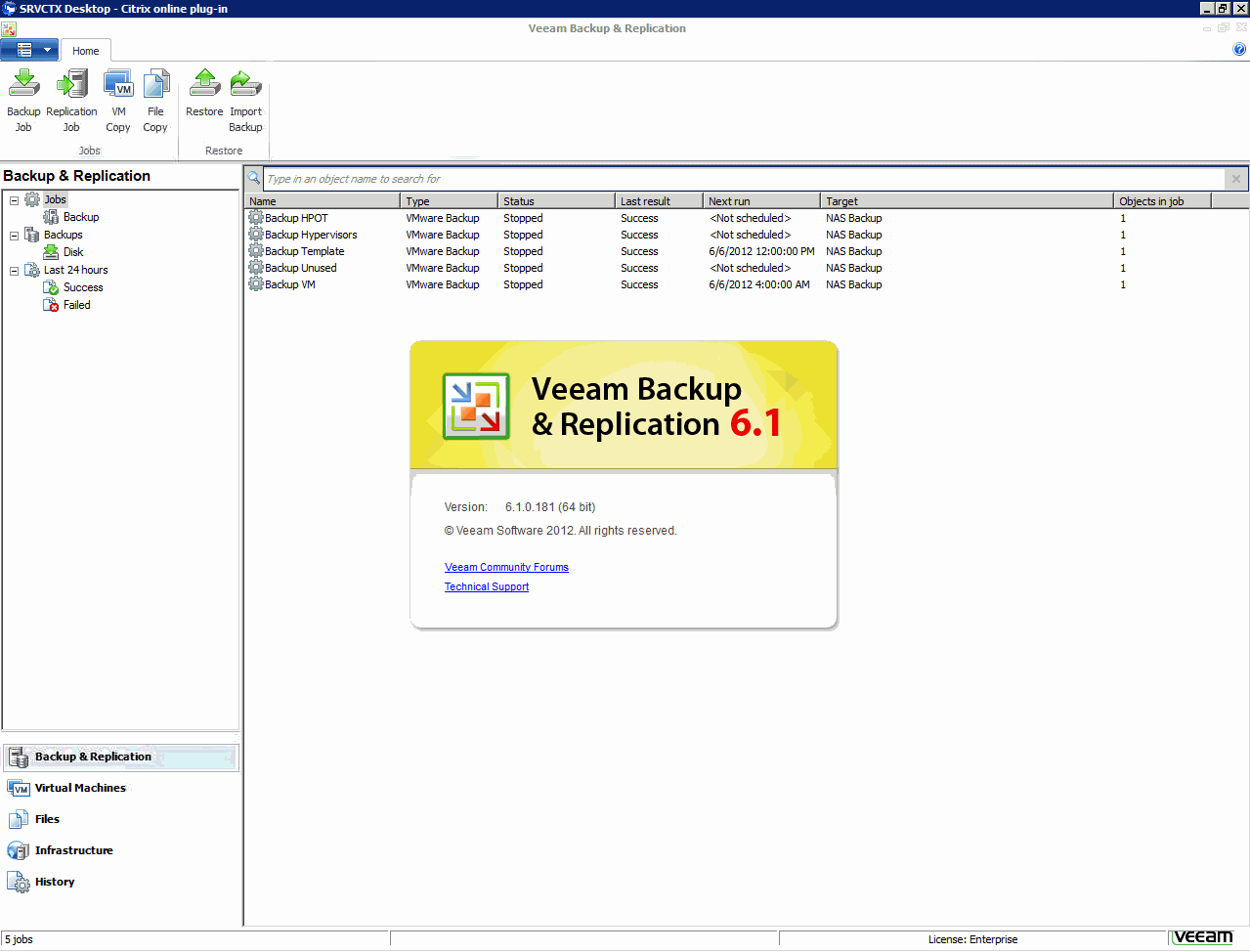Open the help question mark icon
Viewport: 1250px width, 952px height.
click(x=1239, y=50)
